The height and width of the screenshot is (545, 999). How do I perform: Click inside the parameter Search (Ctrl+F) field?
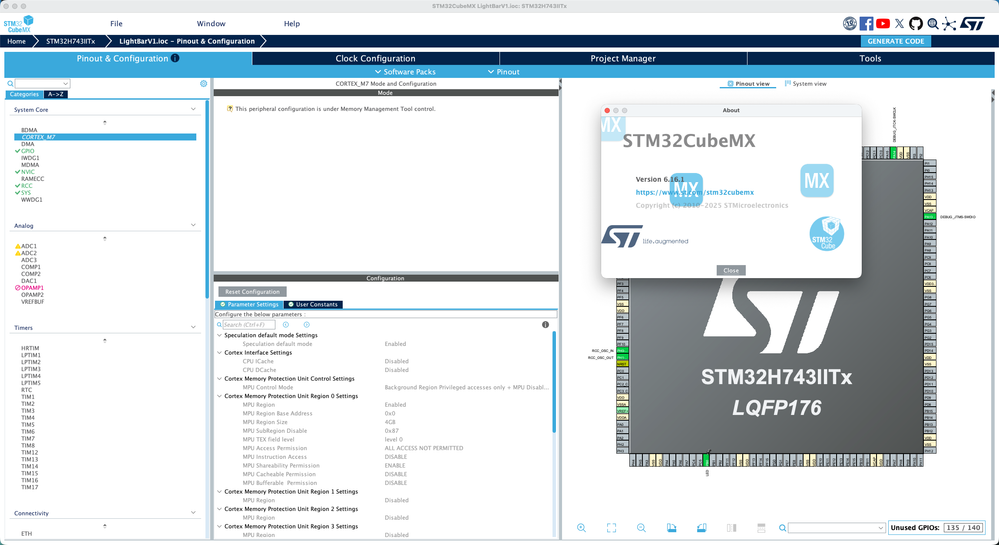[x=248, y=324]
